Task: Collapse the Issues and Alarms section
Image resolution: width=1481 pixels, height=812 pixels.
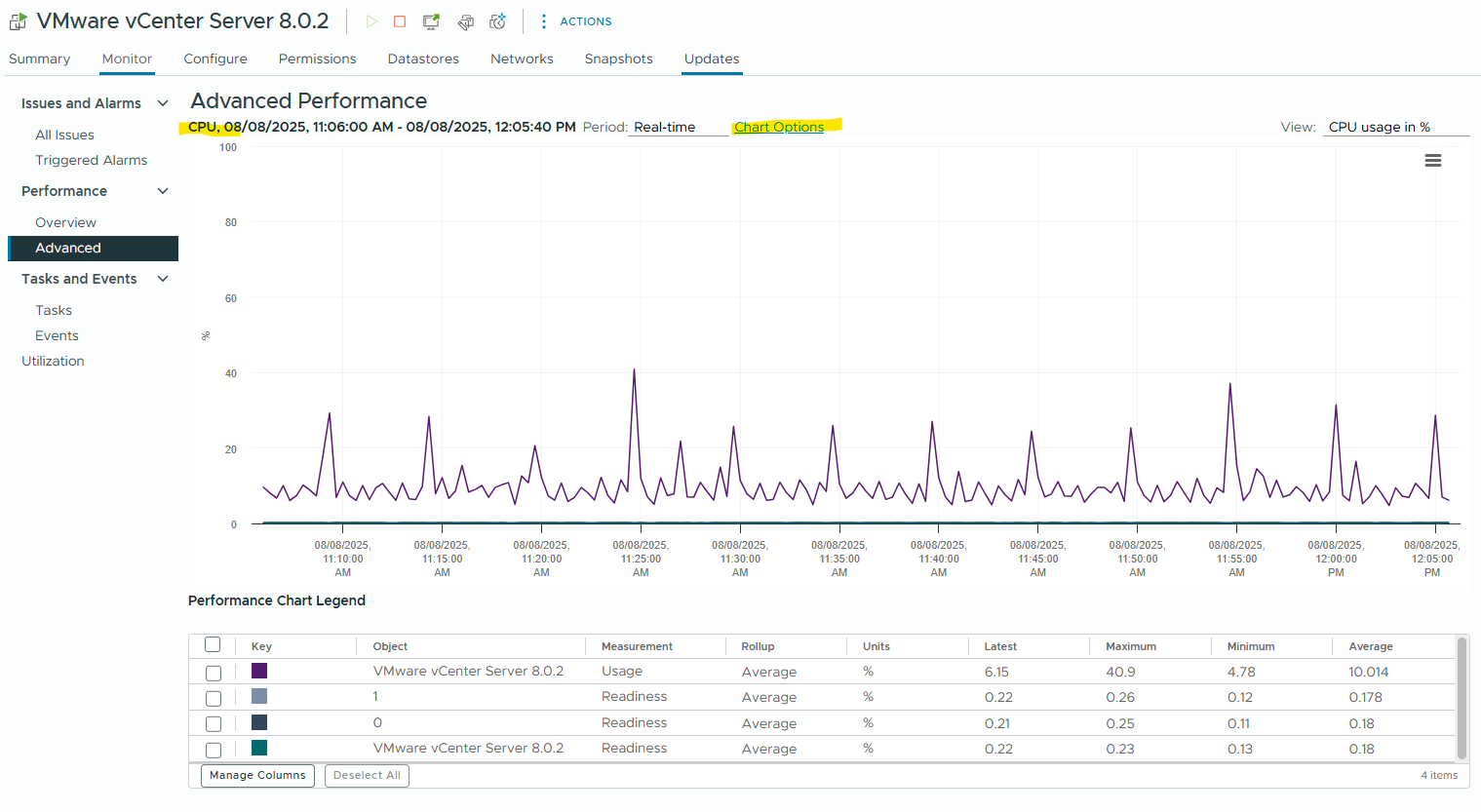Action: click(x=163, y=103)
